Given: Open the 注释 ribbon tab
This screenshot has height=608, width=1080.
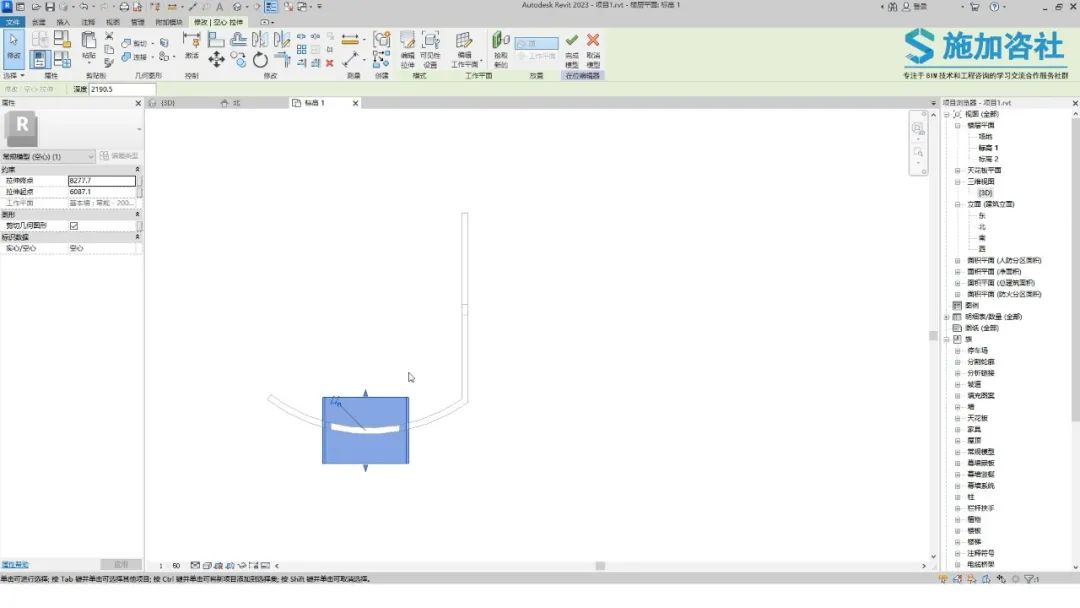Looking at the screenshot, I should 88,22.
